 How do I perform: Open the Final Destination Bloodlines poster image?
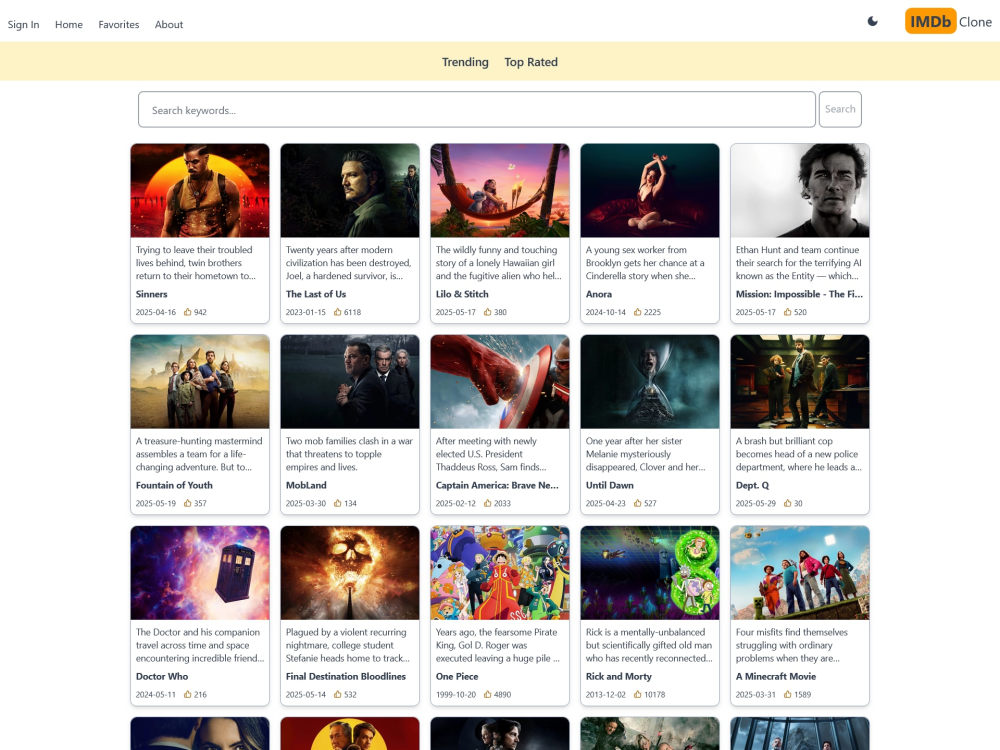pos(350,573)
